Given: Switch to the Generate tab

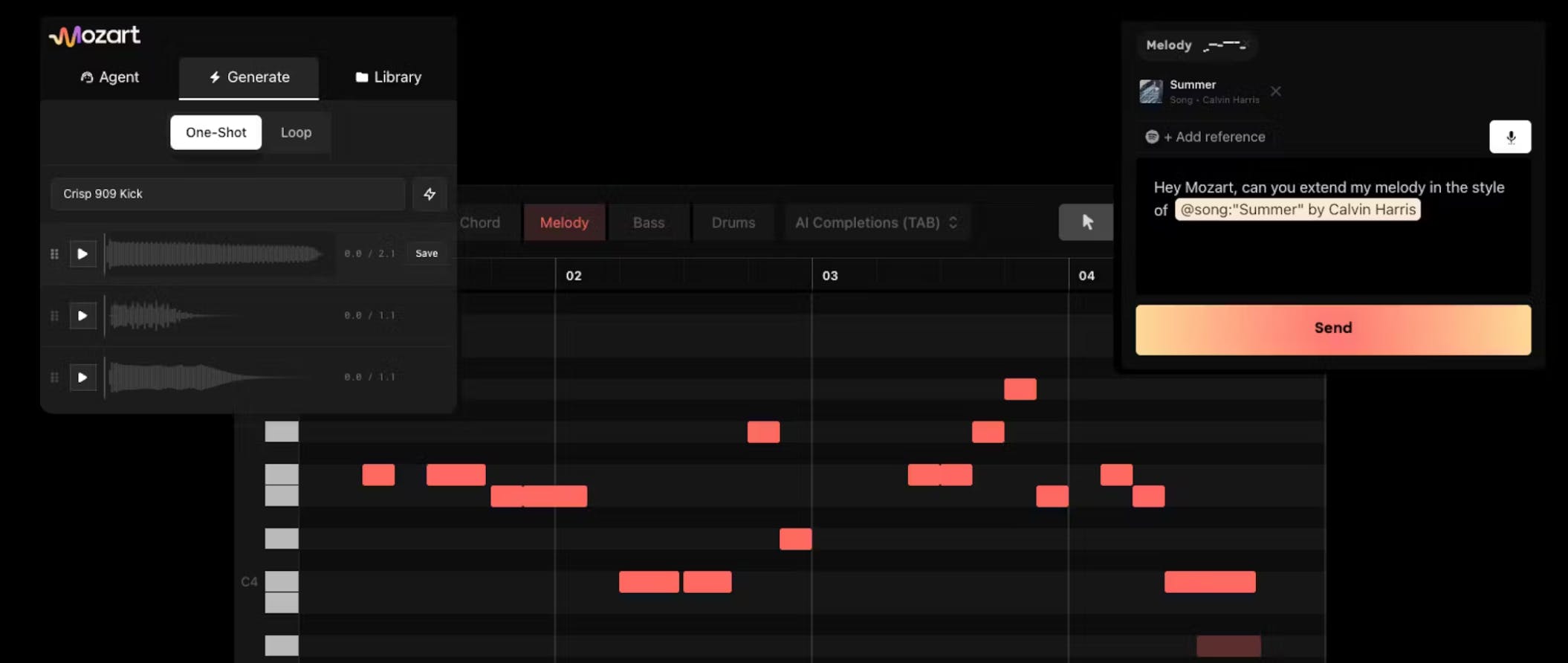Looking at the screenshot, I should pyautogui.click(x=249, y=77).
